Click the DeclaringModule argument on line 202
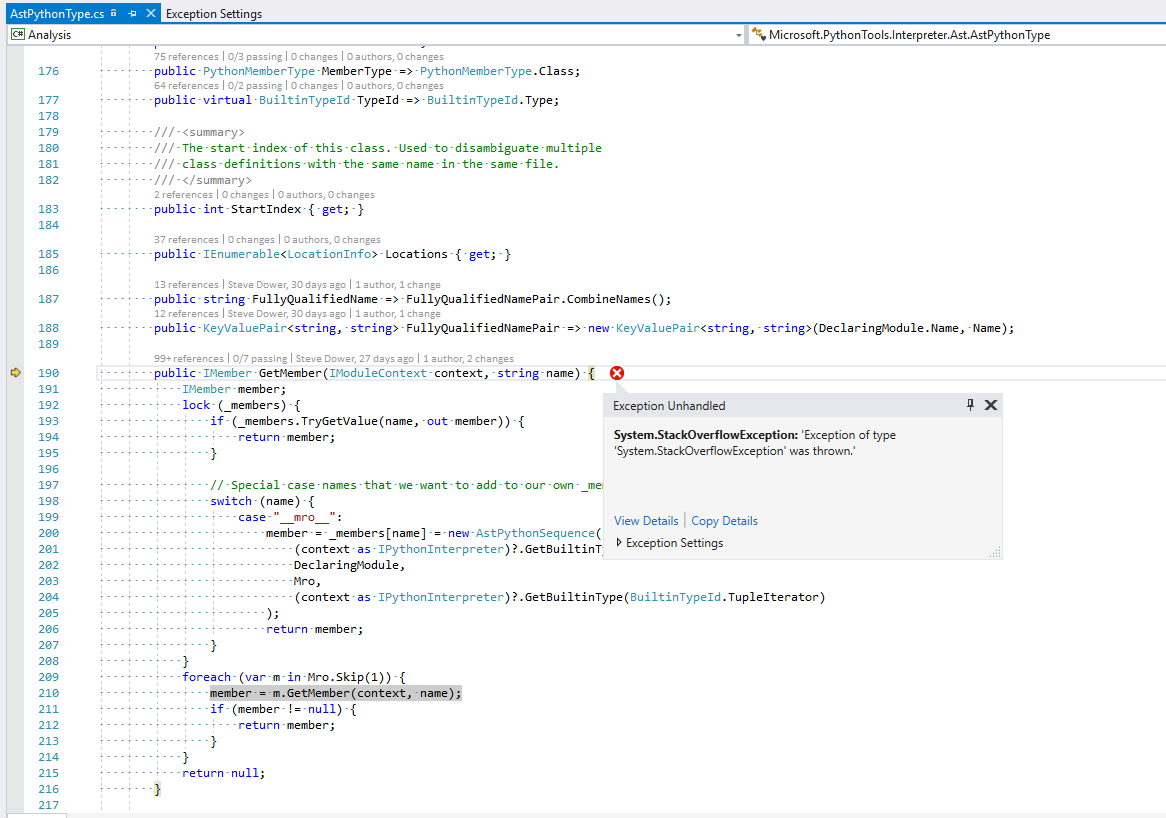 point(346,565)
